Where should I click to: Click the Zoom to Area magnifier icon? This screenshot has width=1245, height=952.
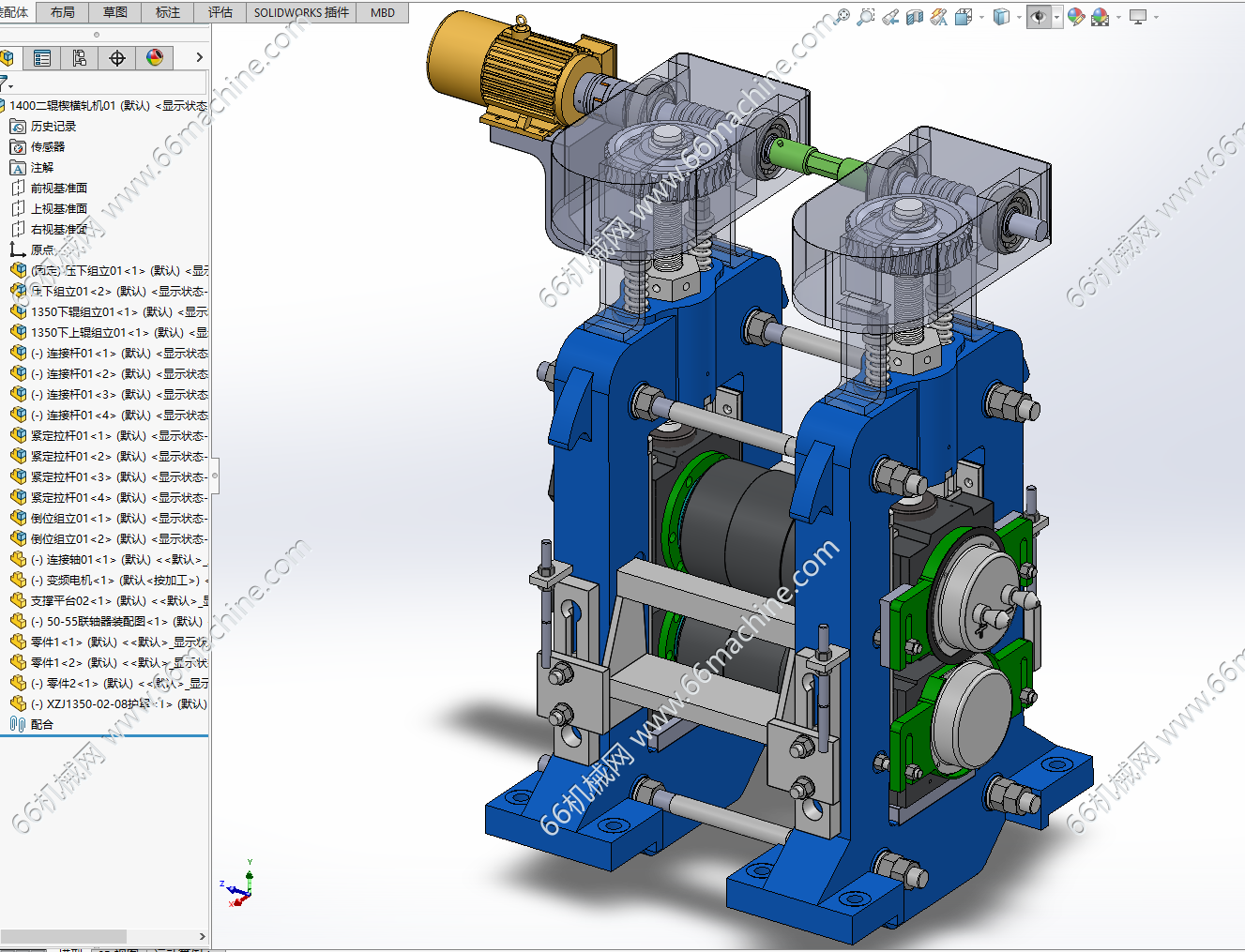tap(866, 17)
